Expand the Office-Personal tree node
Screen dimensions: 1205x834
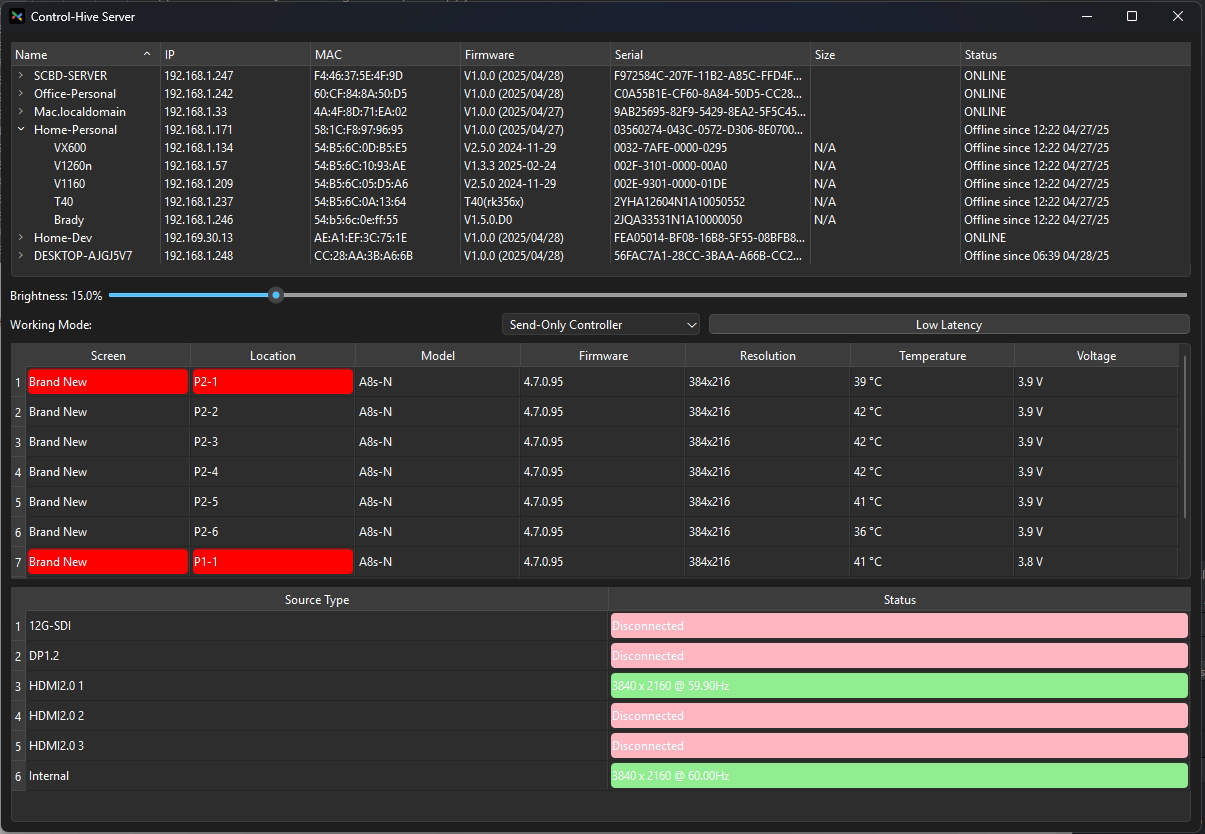coord(21,94)
